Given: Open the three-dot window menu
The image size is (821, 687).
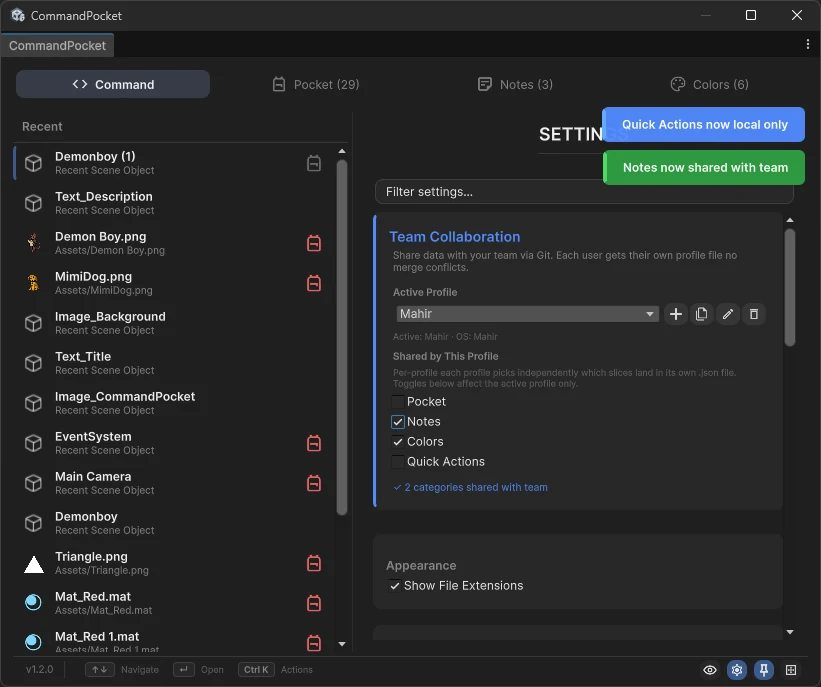Looking at the screenshot, I should point(808,45).
